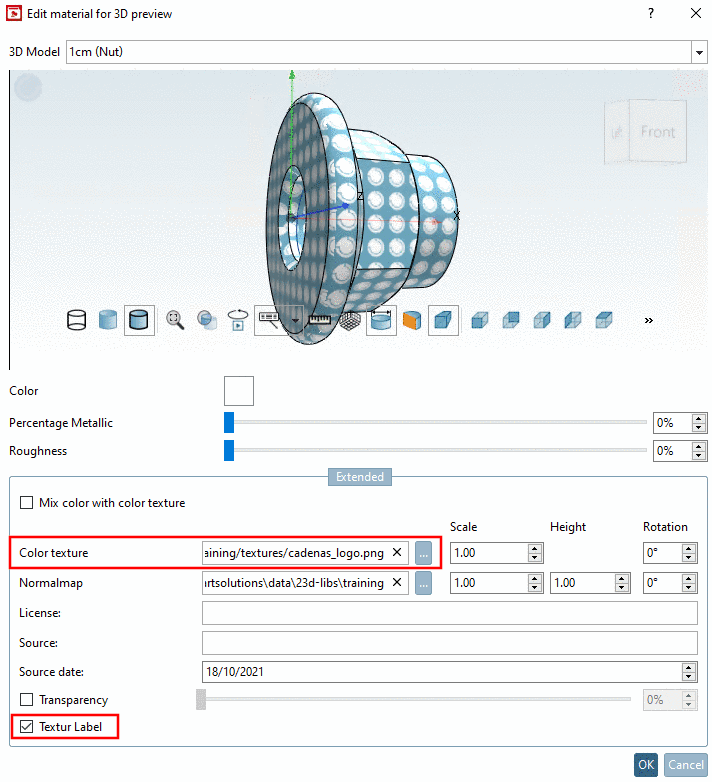The height and width of the screenshot is (782, 712).
Task: Click the grid mesh cube icon
Action: coord(350,320)
